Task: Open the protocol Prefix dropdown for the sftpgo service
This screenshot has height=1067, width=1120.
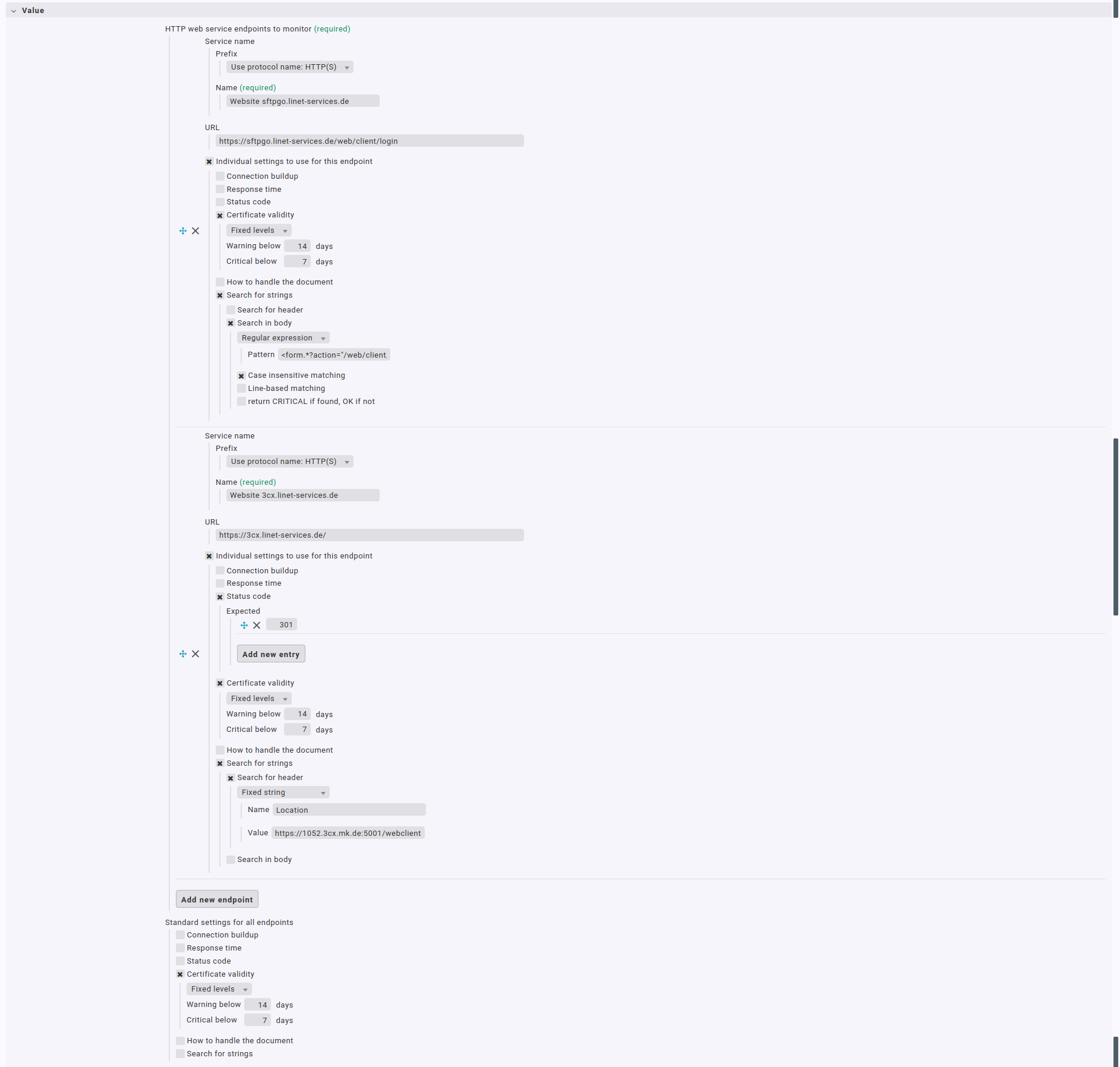Action: tap(289, 67)
